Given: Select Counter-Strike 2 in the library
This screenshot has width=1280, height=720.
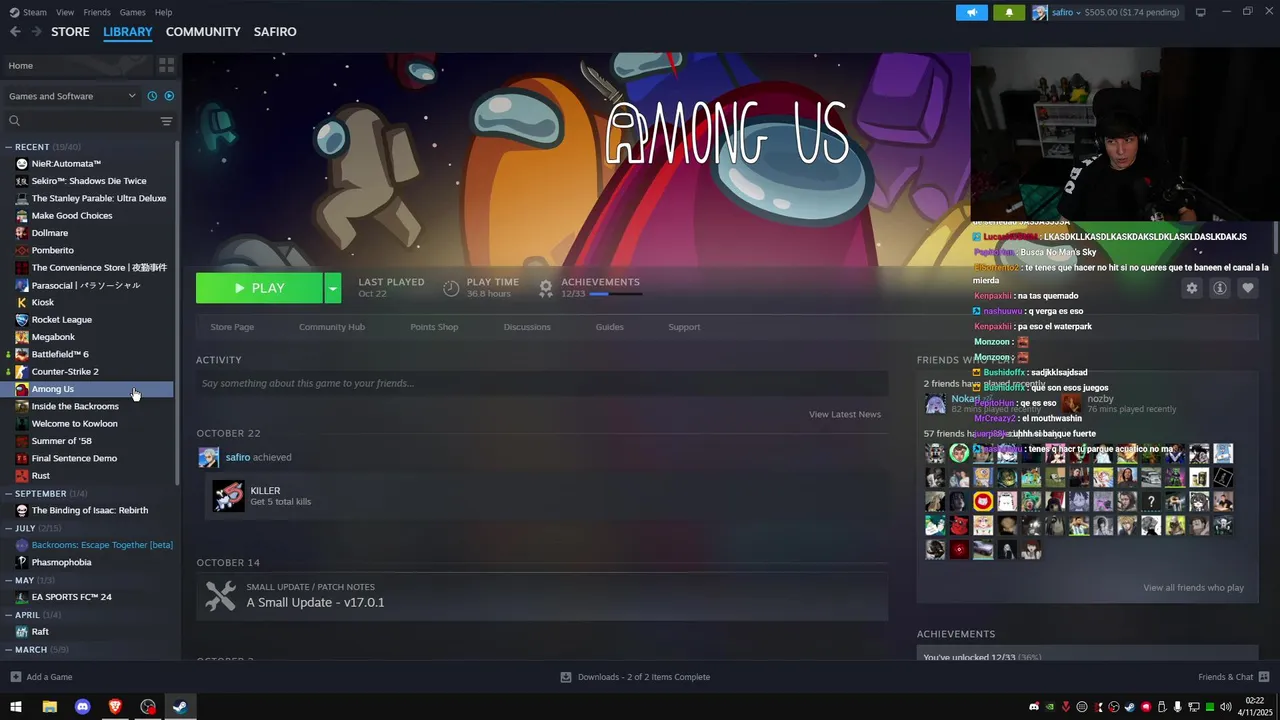Looking at the screenshot, I should (x=65, y=372).
